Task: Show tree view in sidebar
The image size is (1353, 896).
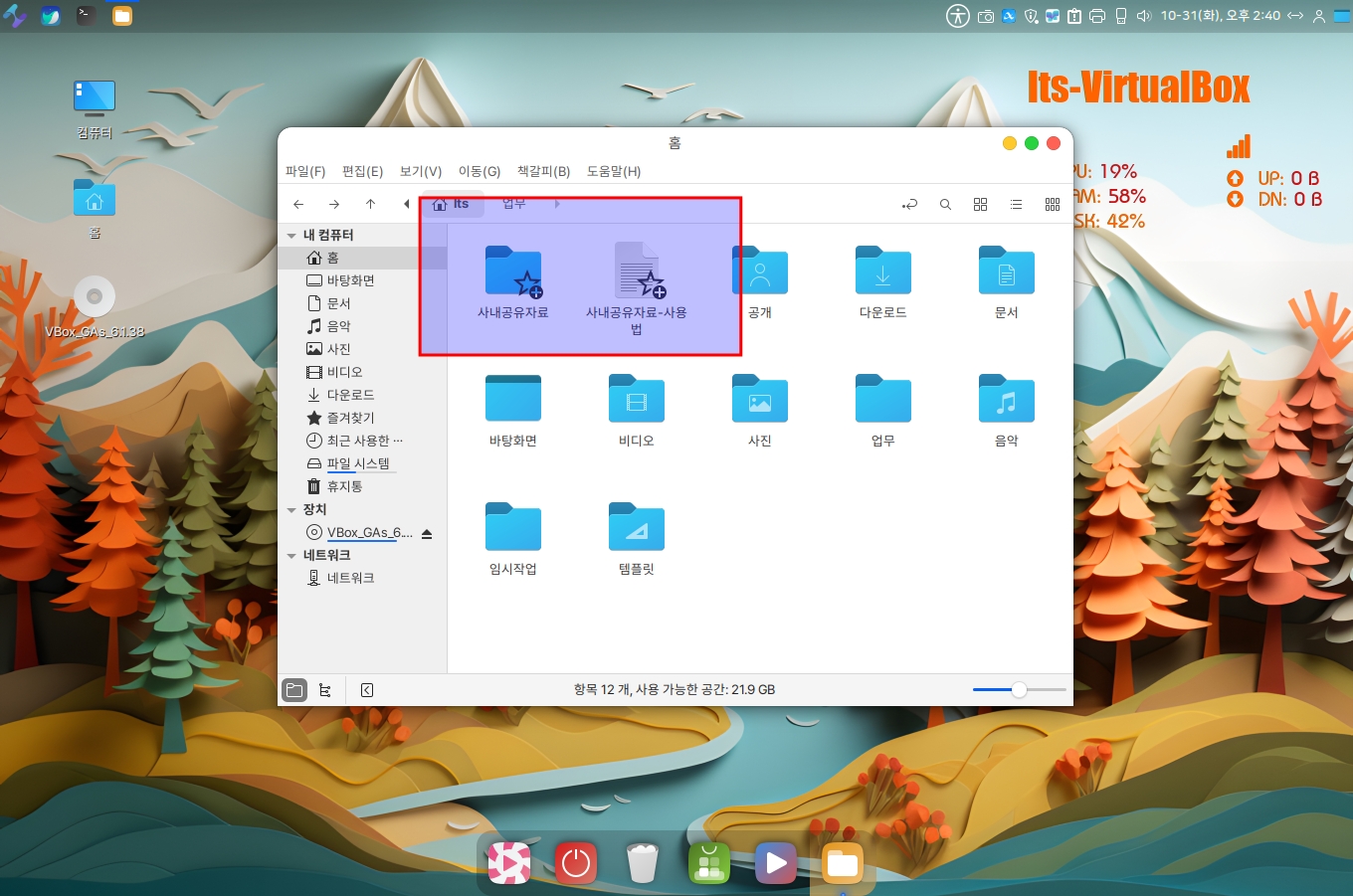Action: click(x=325, y=690)
